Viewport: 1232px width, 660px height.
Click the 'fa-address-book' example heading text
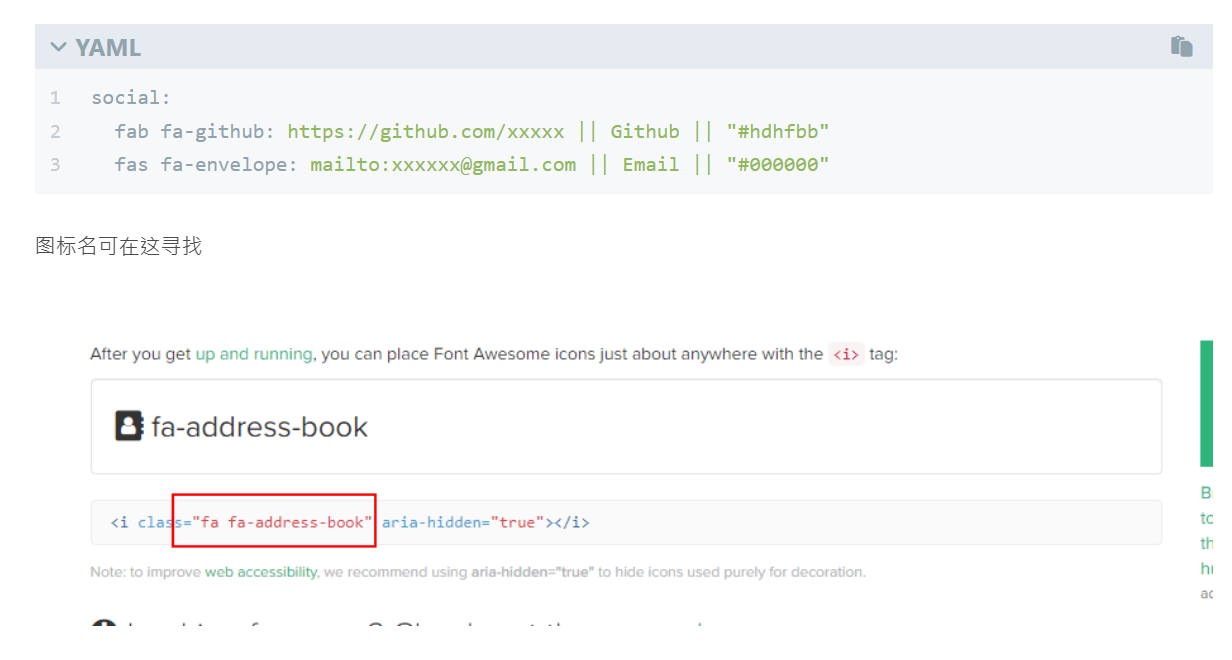point(259,427)
